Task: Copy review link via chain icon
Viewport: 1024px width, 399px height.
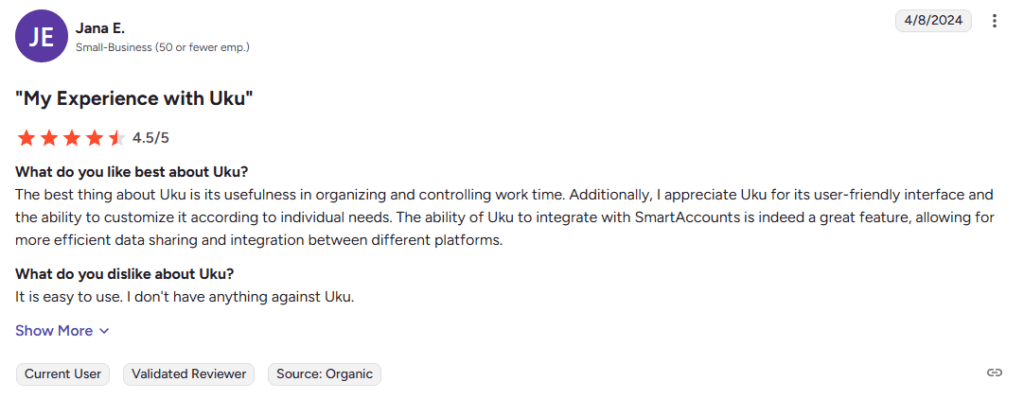Action: (994, 373)
